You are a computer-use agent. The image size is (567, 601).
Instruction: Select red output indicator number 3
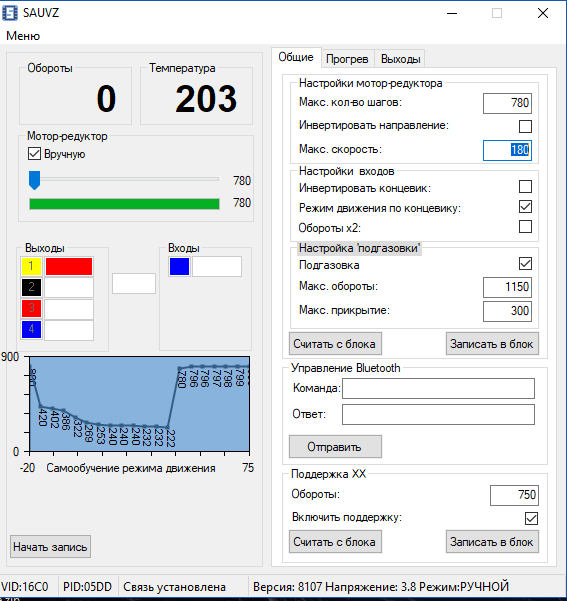click(31, 309)
